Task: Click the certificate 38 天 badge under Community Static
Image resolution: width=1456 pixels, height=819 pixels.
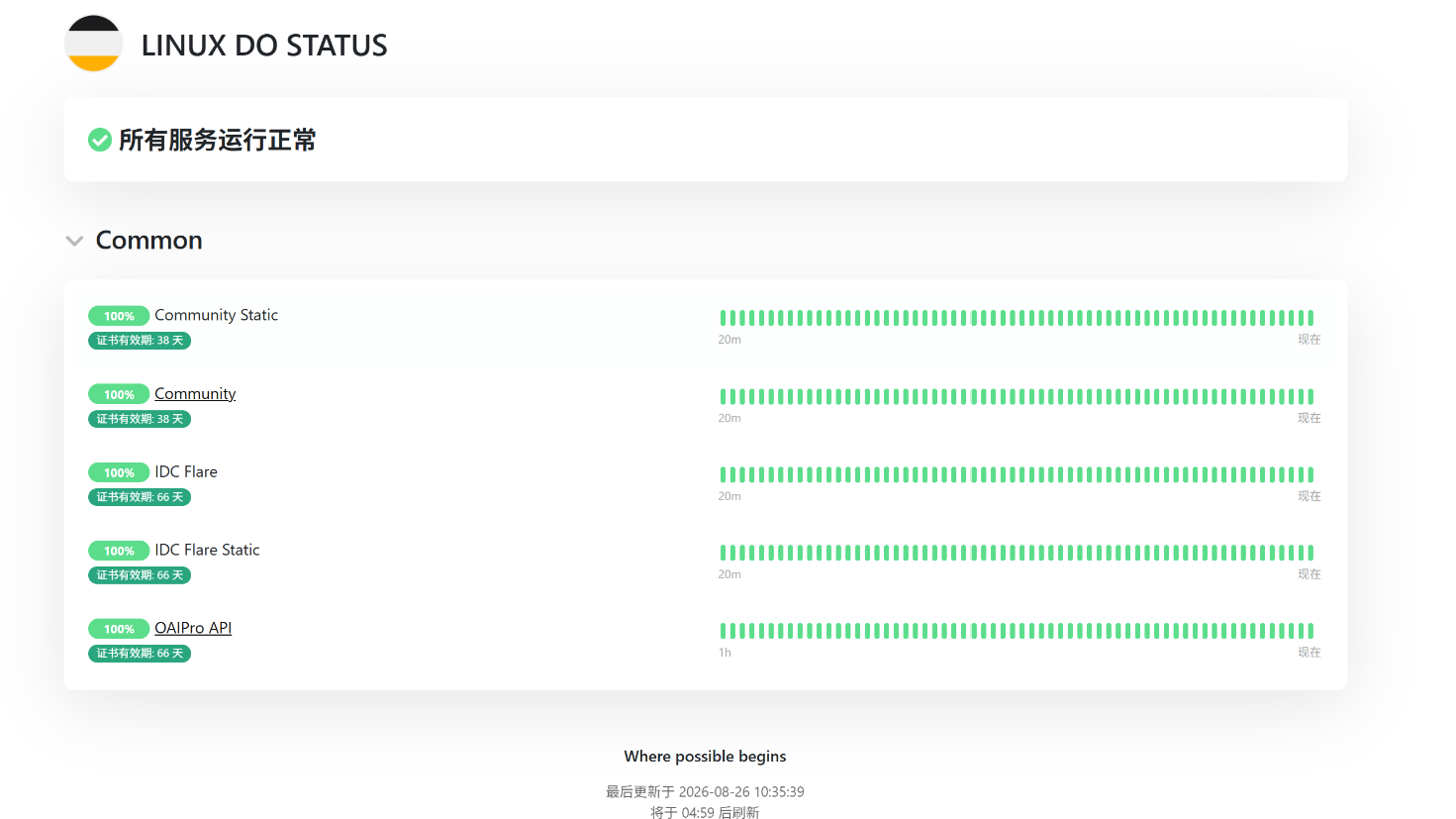Action: pos(140,341)
